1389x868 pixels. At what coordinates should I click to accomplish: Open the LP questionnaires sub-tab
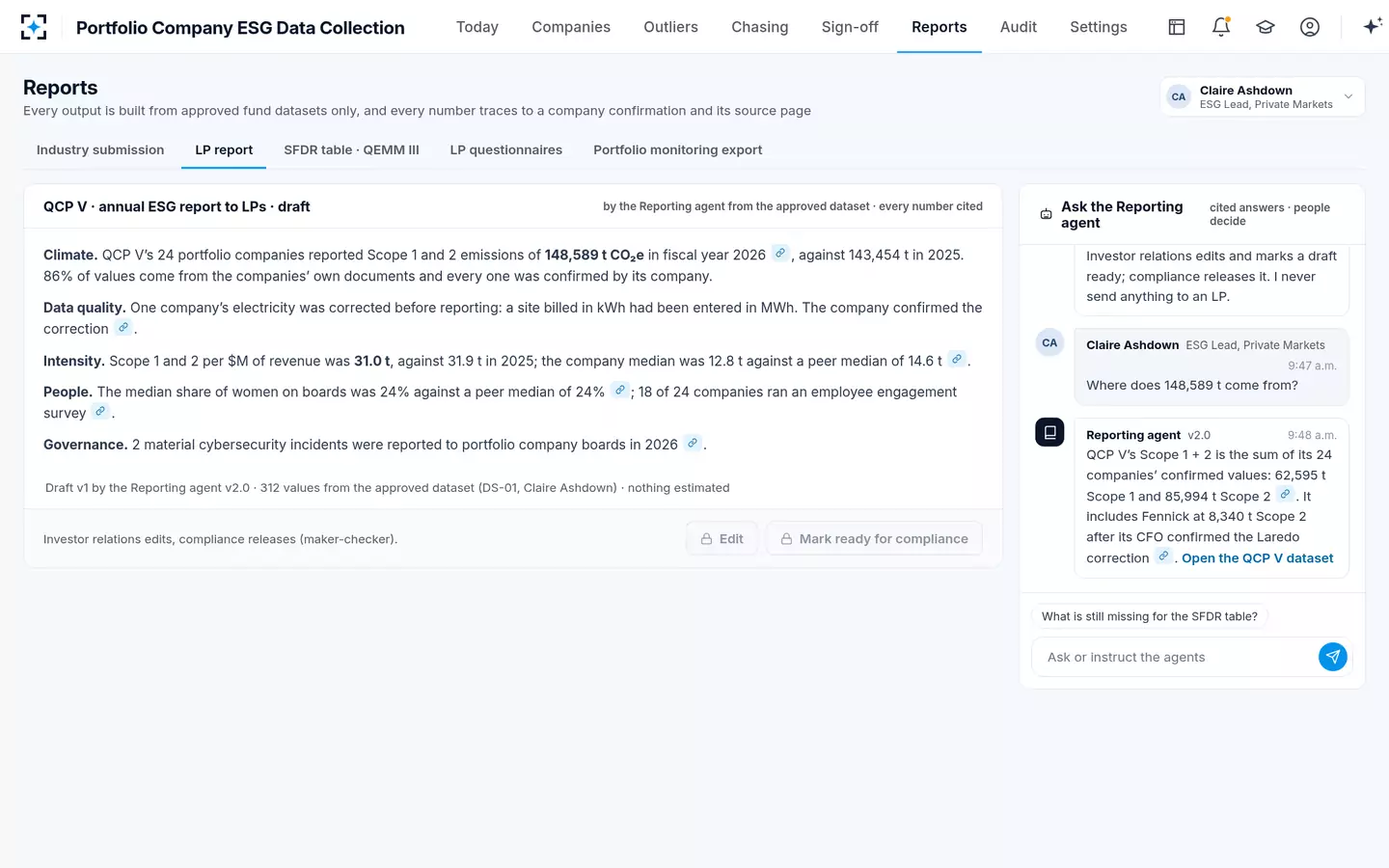point(506,149)
